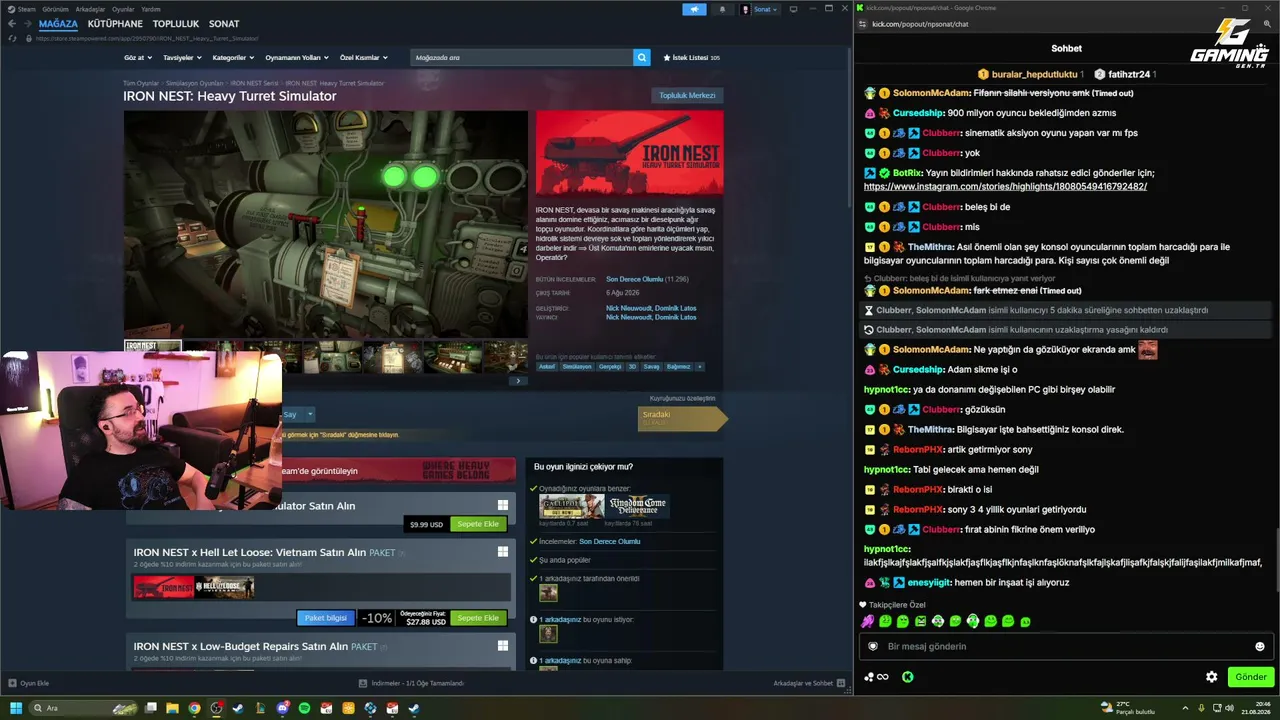Go forward using Steam's forward arrow
This screenshot has height=720, width=1280.
[x=27, y=24]
